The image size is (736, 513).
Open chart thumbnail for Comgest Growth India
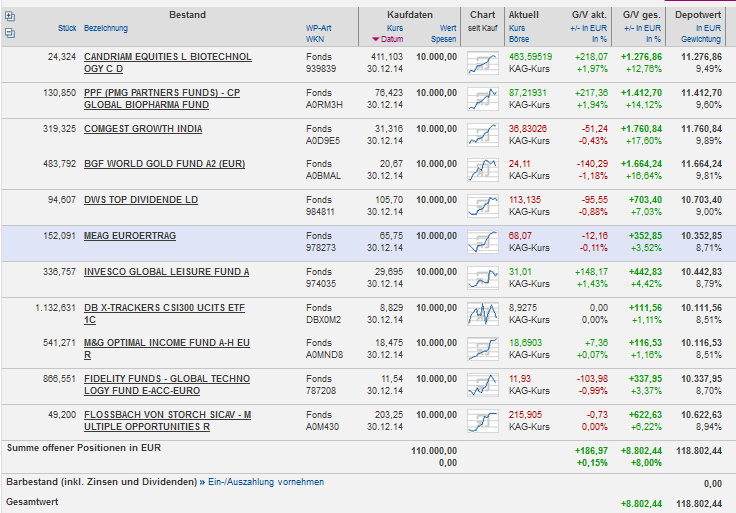coord(483,135)
